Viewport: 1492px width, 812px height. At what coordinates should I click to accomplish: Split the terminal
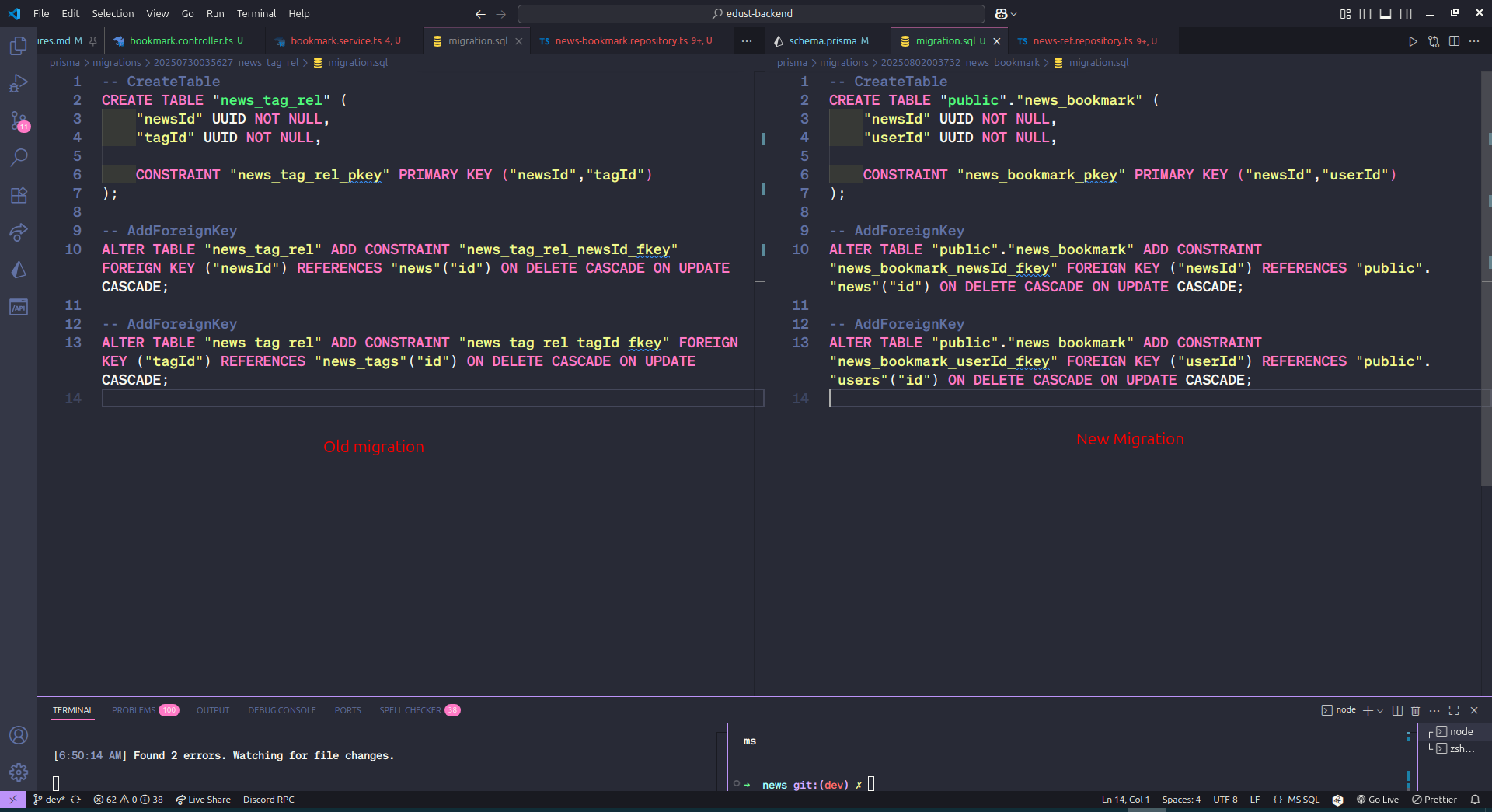1397,710
